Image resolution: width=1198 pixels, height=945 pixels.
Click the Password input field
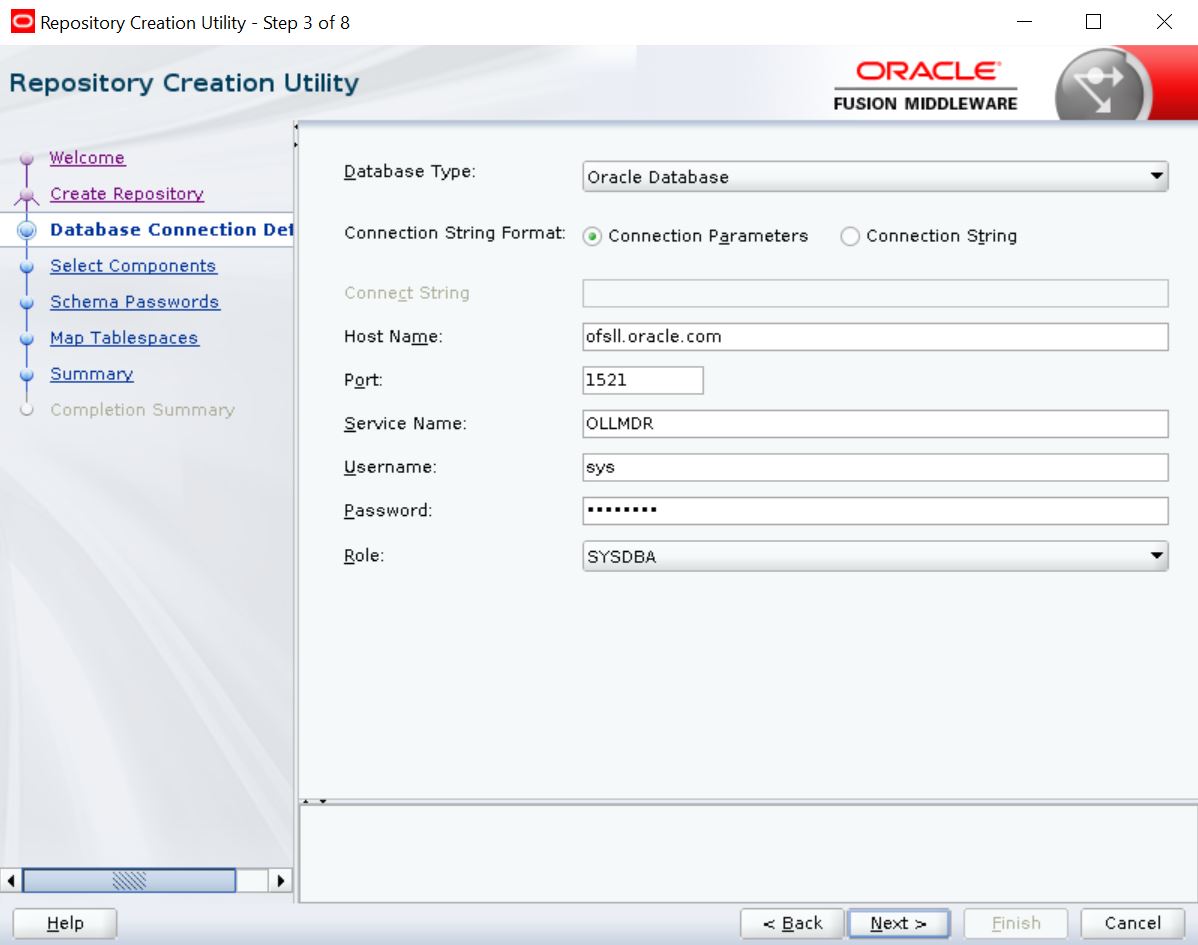coord(875,510)
